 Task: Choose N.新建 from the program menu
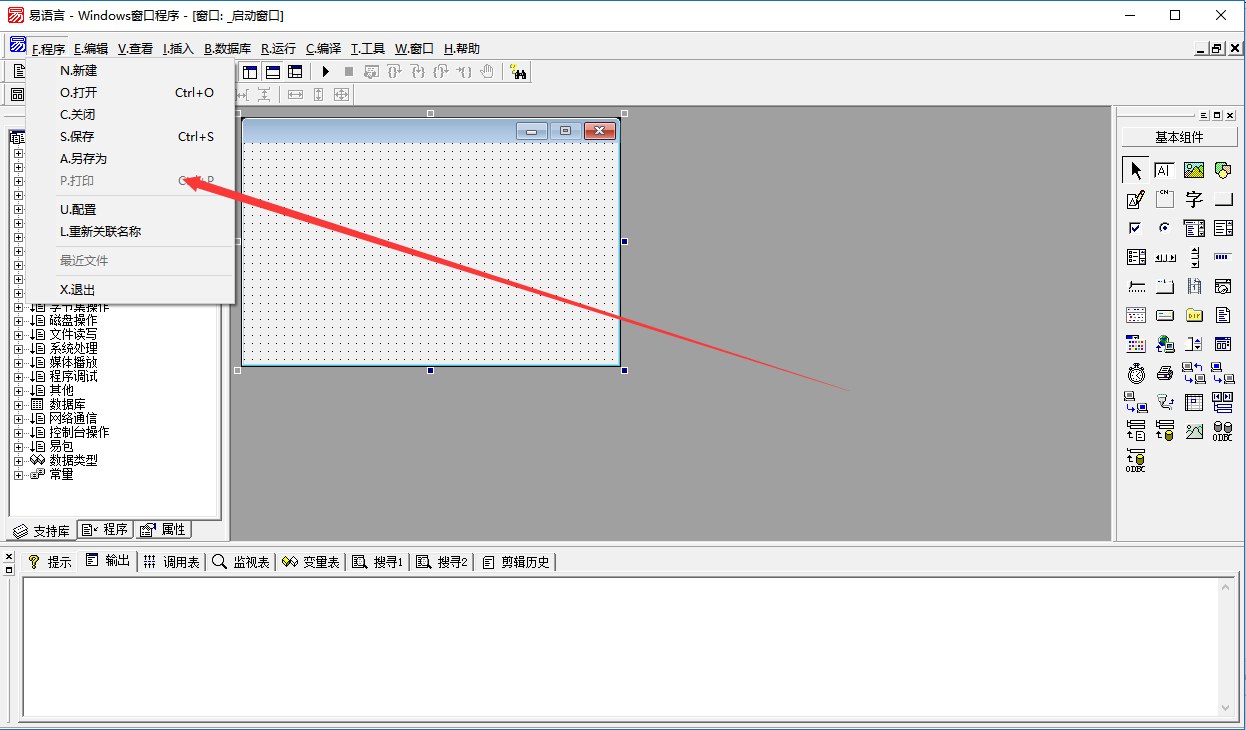pyautogui.click(x=130, y=71)
